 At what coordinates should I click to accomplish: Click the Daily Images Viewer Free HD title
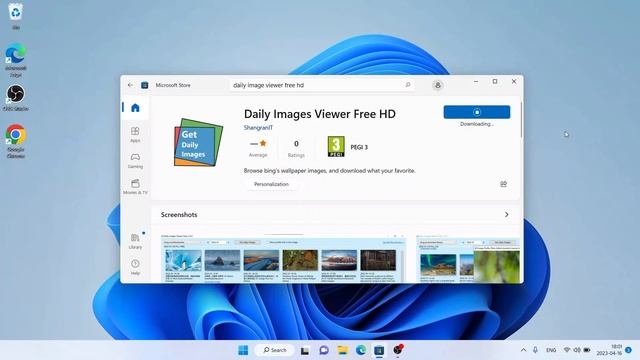coord(320,114)
